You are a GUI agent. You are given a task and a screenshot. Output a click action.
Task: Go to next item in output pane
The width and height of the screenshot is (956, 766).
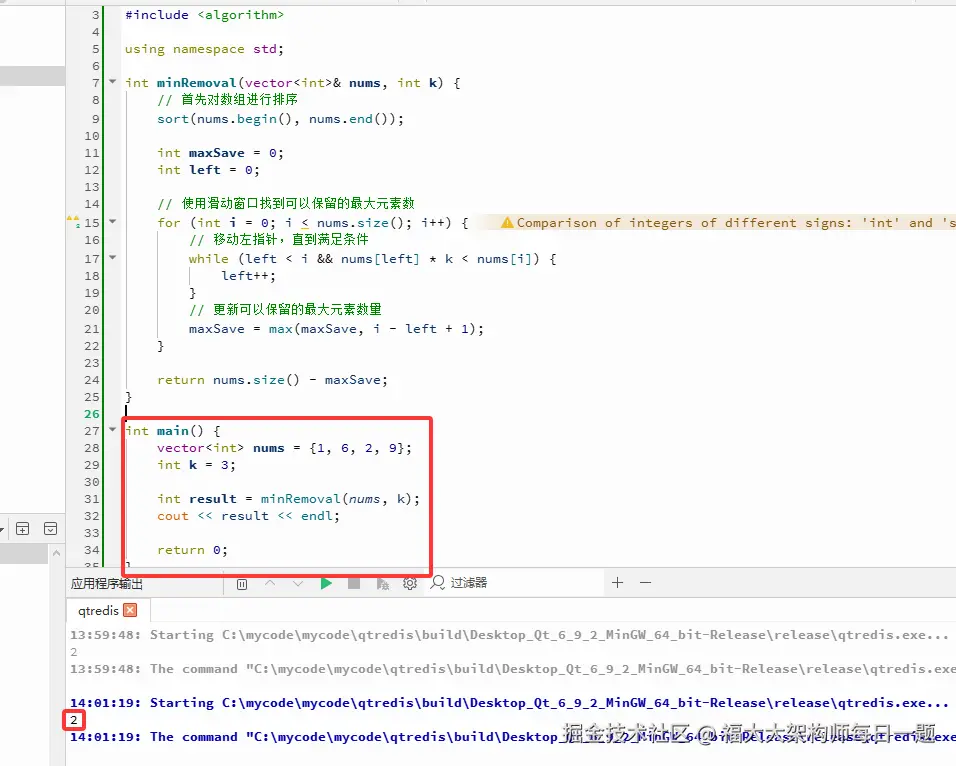click(x=298, y=584)
